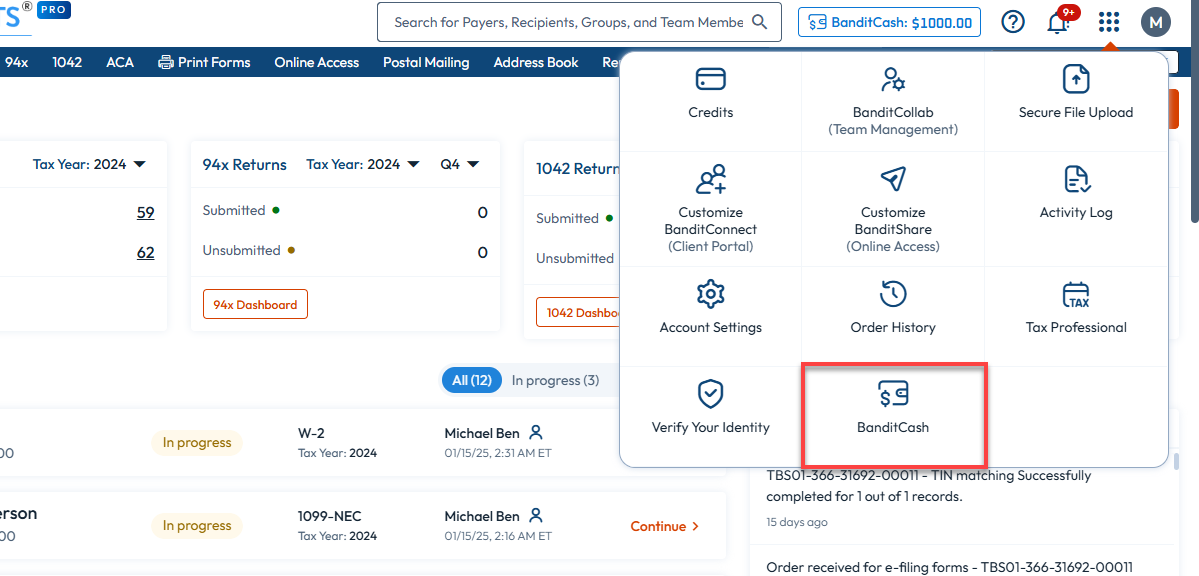Open the BanditCash wallet icon in menu
The width and height of the screenshot is (1199, 576).
pos(892,393)
